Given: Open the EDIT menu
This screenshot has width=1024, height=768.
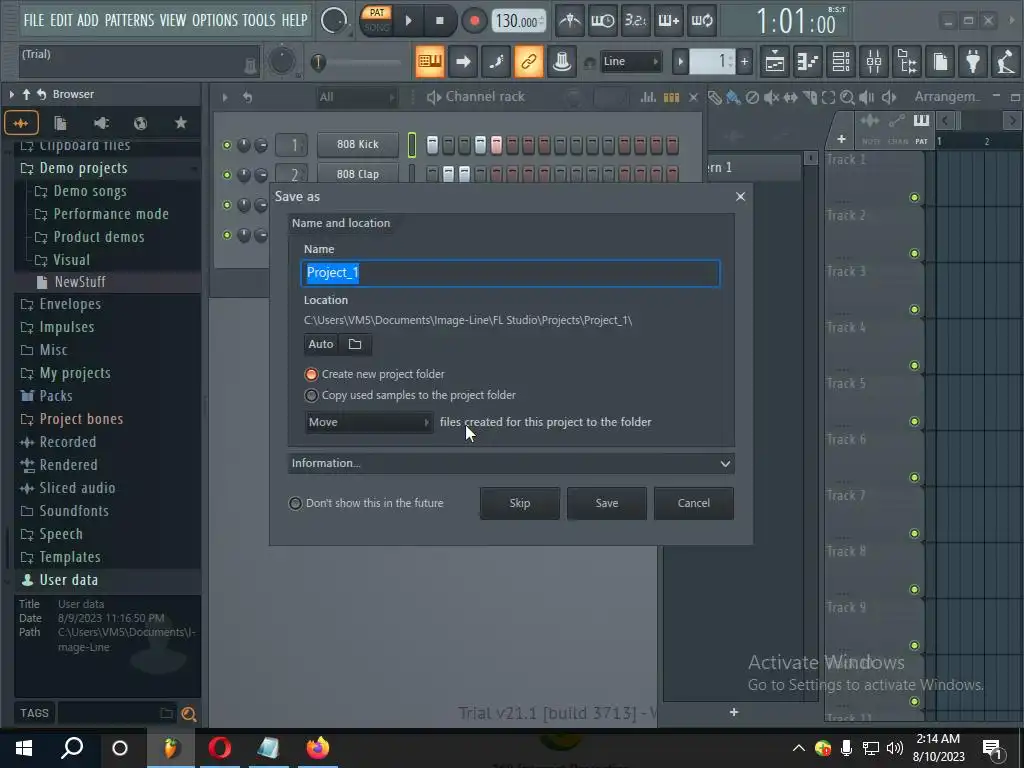Looking at the screenshot, I should coord(61,20).
